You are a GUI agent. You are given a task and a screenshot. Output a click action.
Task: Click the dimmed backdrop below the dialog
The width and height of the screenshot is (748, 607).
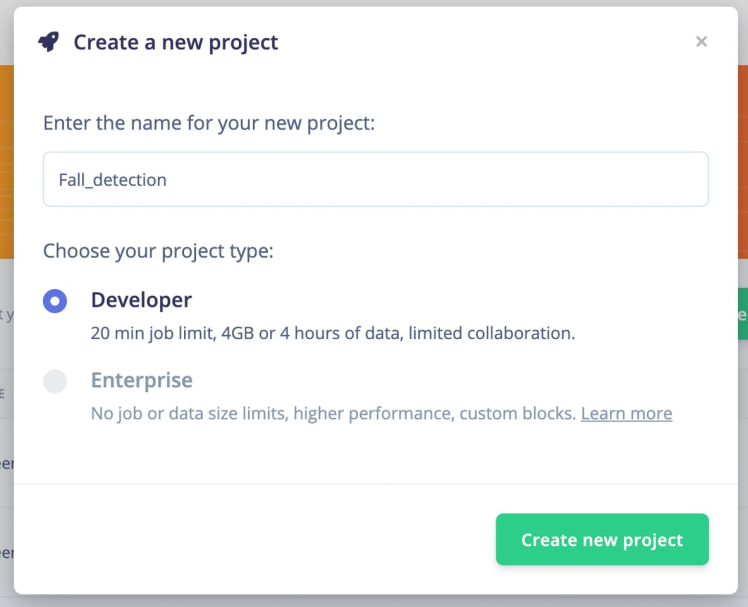pyautogui.click(x=374, y=601)
